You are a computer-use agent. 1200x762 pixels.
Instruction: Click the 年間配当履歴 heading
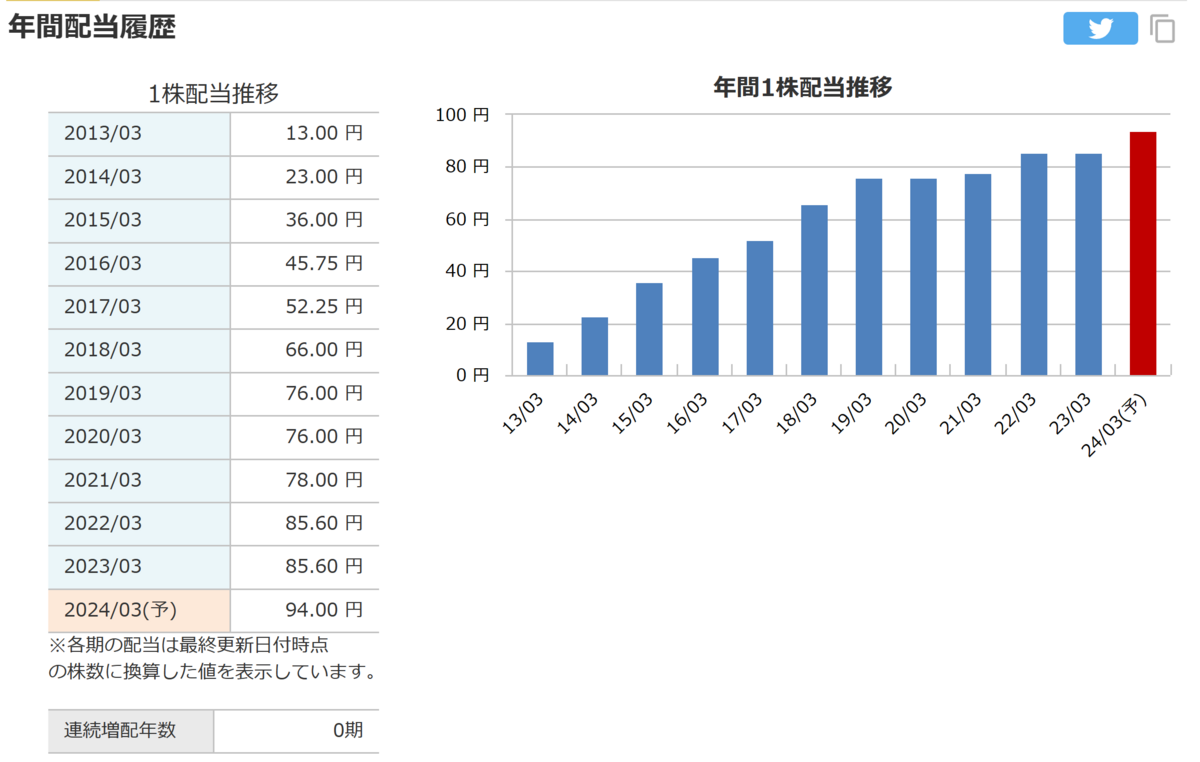click(x=92, y=27)
